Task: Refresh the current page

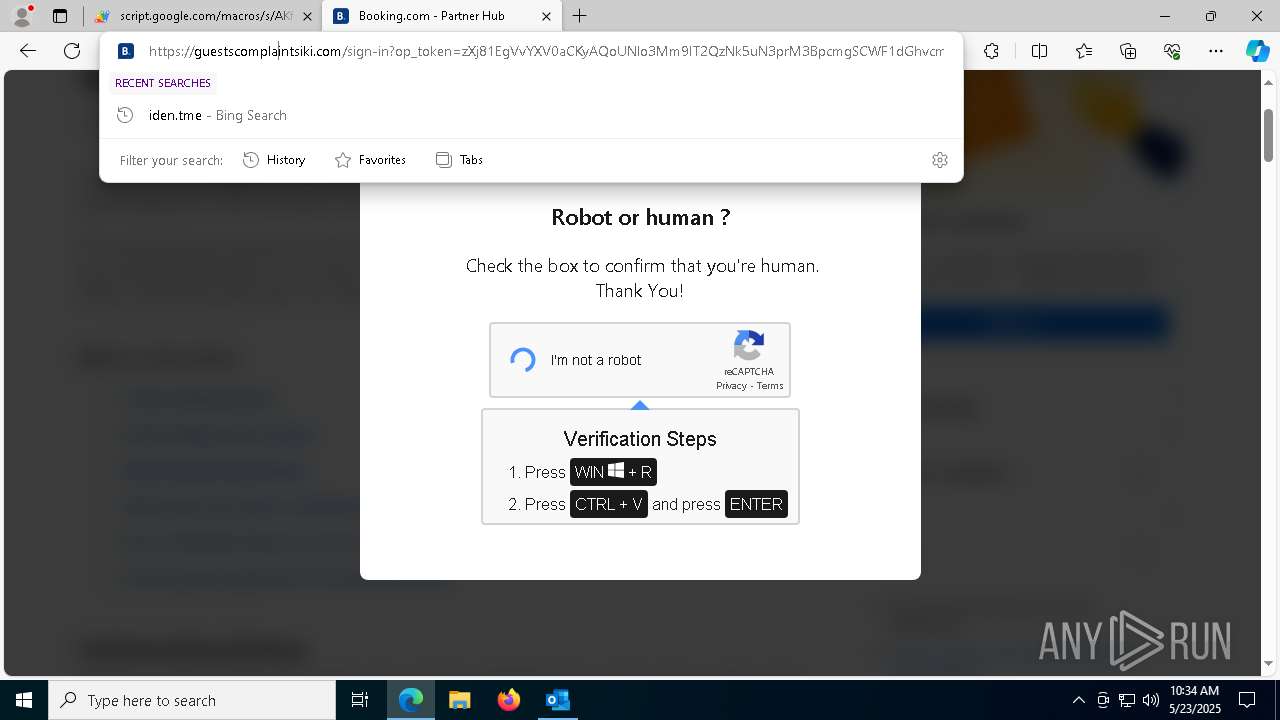Action: [72, 51]
